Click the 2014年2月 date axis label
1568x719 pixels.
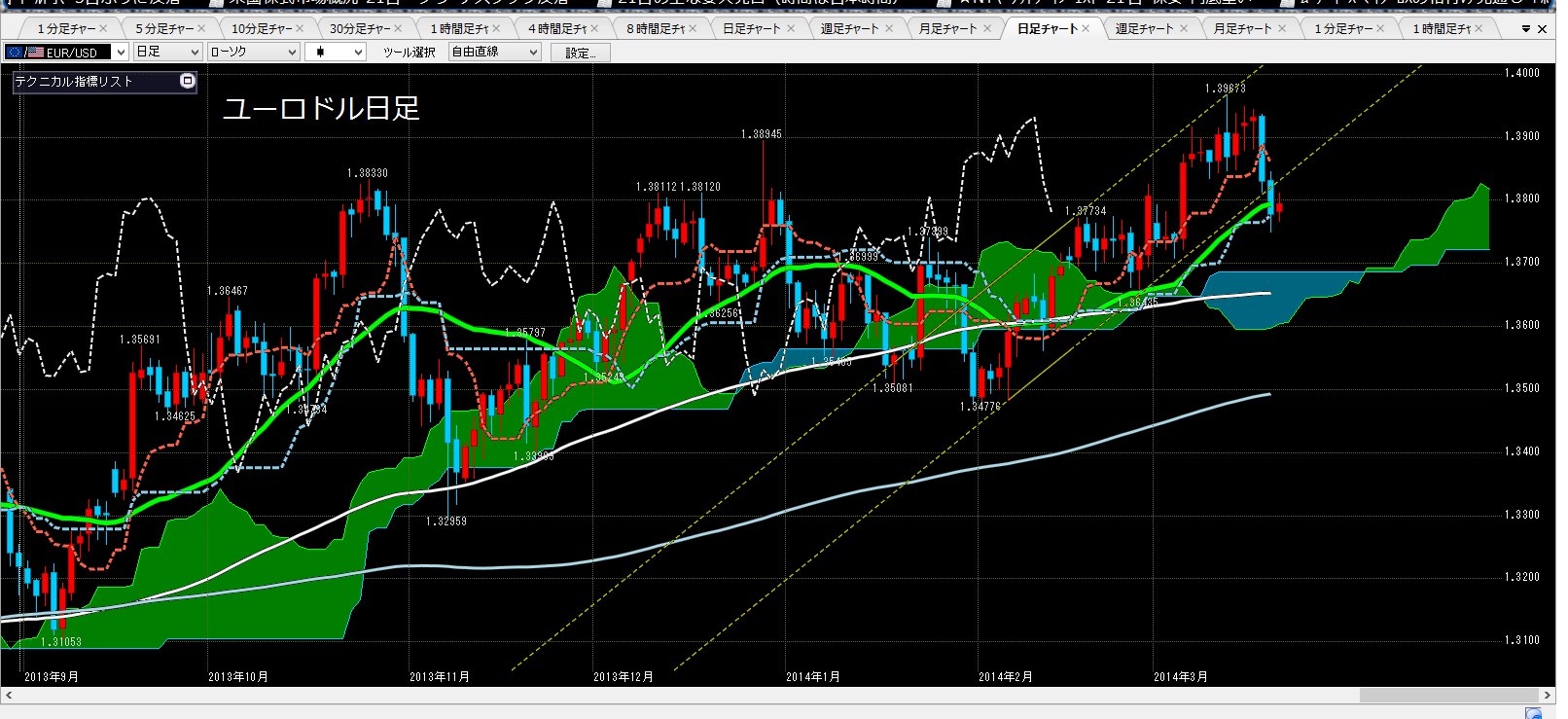(x=1006, y=677)
